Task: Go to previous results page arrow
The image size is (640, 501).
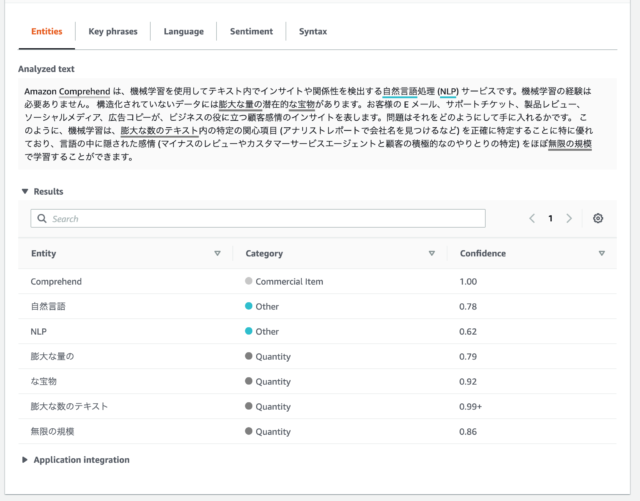Action: (532, 218)
